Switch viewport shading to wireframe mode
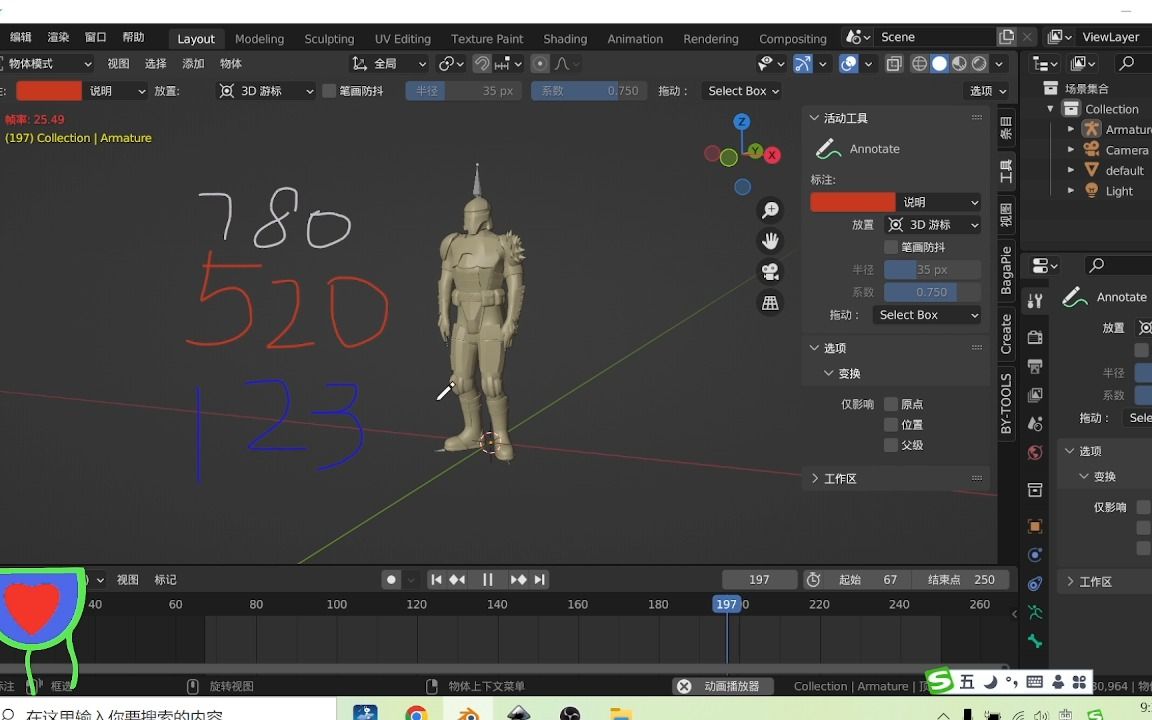This screenshot has width=1152, height=720. tap(919, 63)
